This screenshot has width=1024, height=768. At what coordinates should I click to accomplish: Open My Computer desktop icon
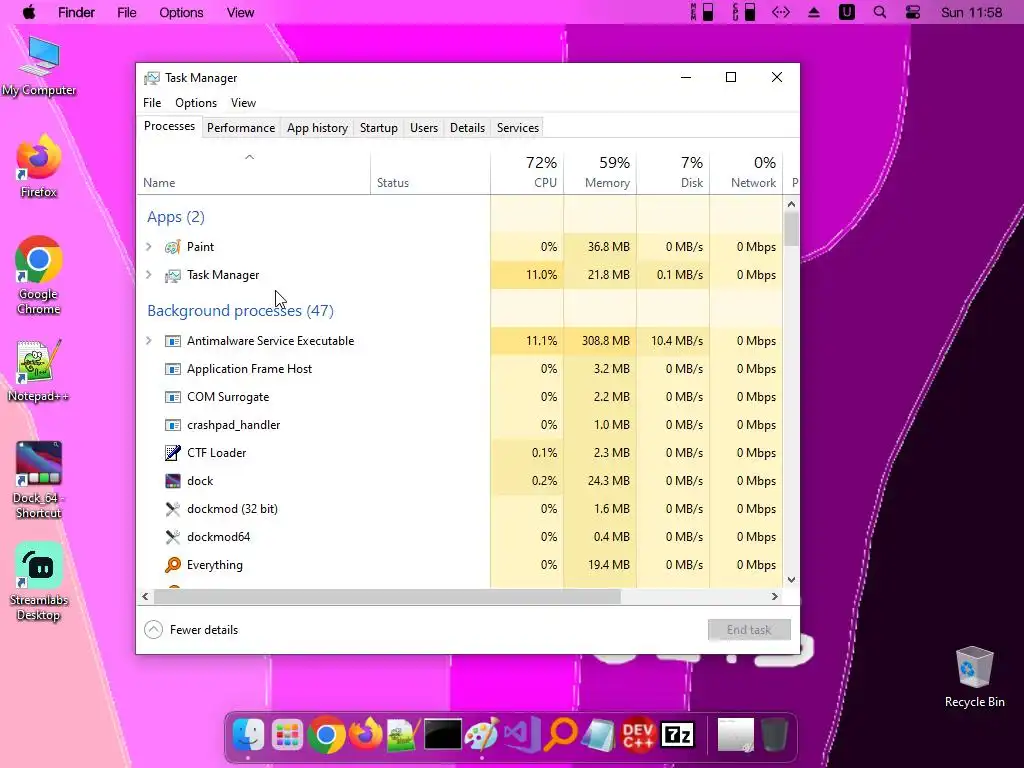tap(39, 67)
